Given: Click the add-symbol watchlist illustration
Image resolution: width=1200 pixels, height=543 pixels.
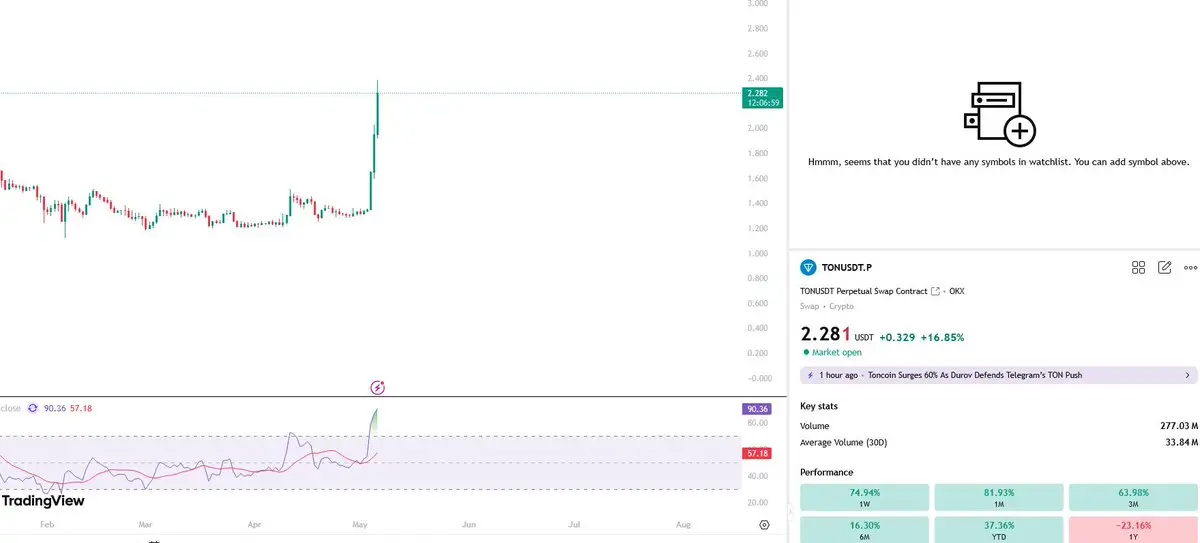Looking at the screenshot, I should point(999,113).
